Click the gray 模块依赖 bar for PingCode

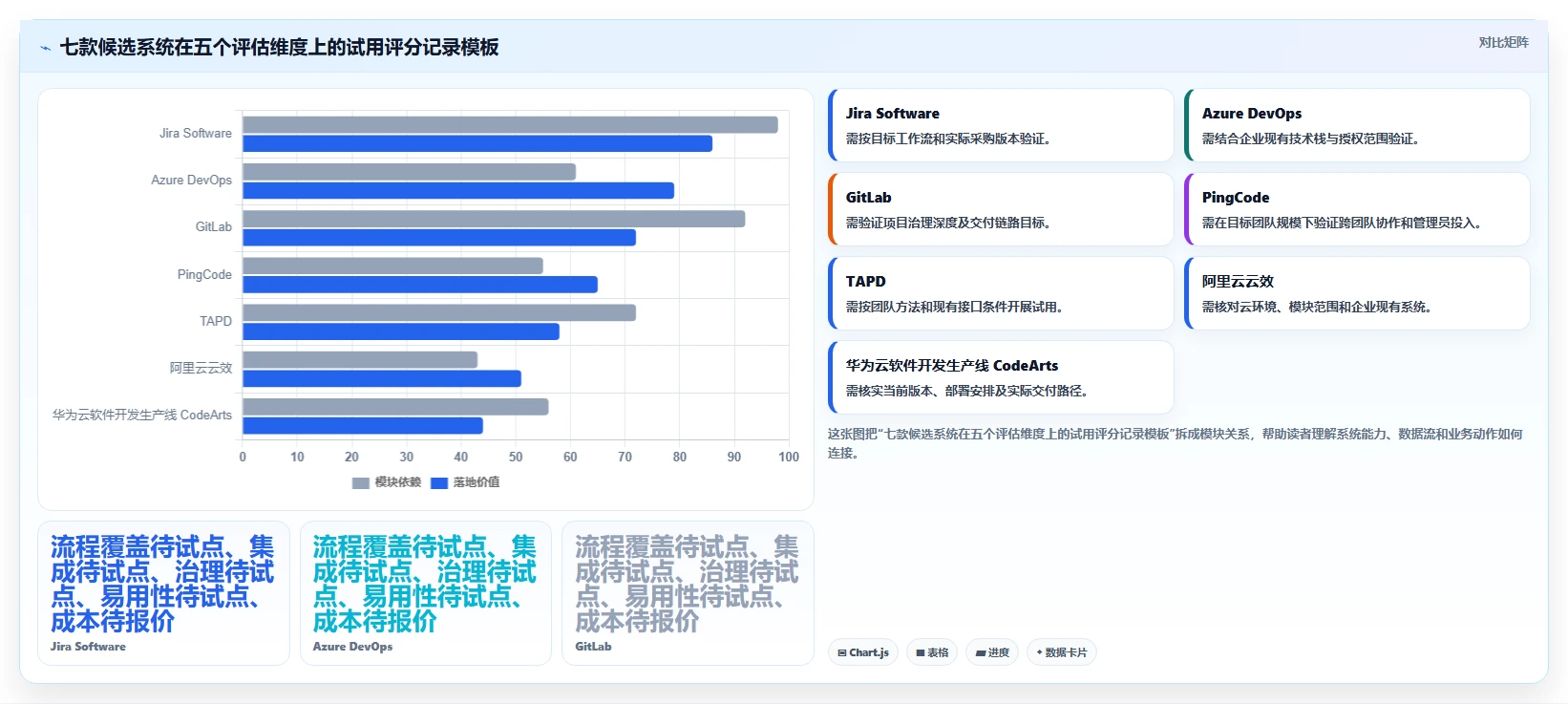tap(392, 266)
